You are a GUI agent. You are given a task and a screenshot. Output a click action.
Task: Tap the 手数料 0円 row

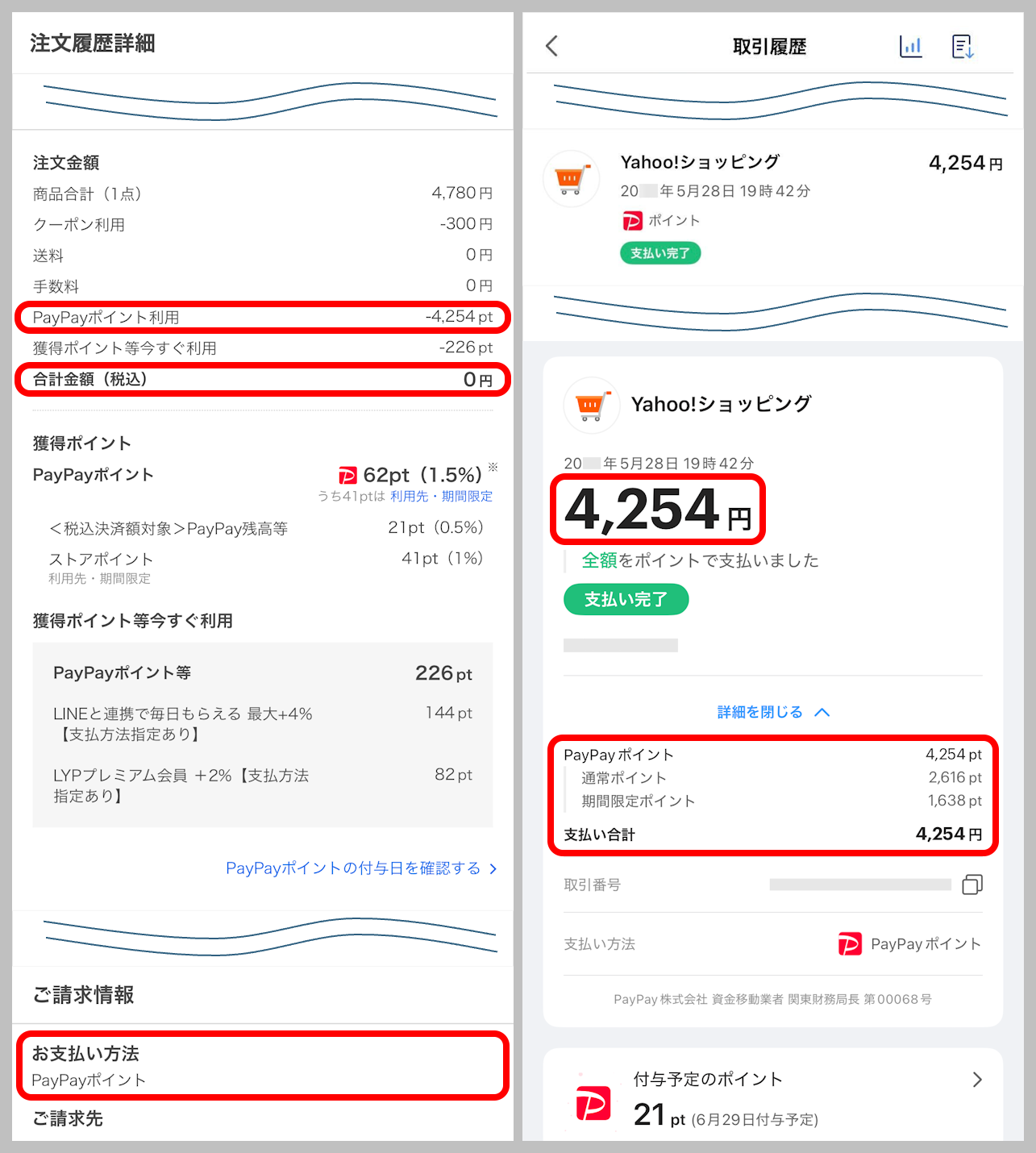click(x=263, y=286)
